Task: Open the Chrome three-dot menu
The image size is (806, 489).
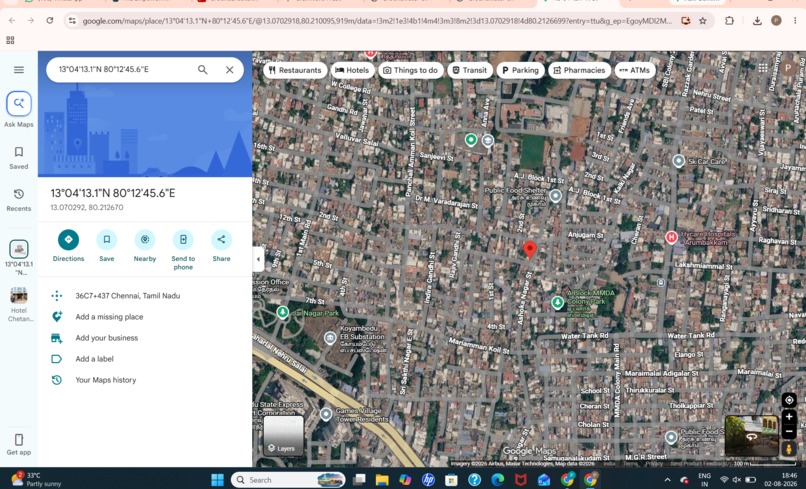Action: [x=795, y=21]
